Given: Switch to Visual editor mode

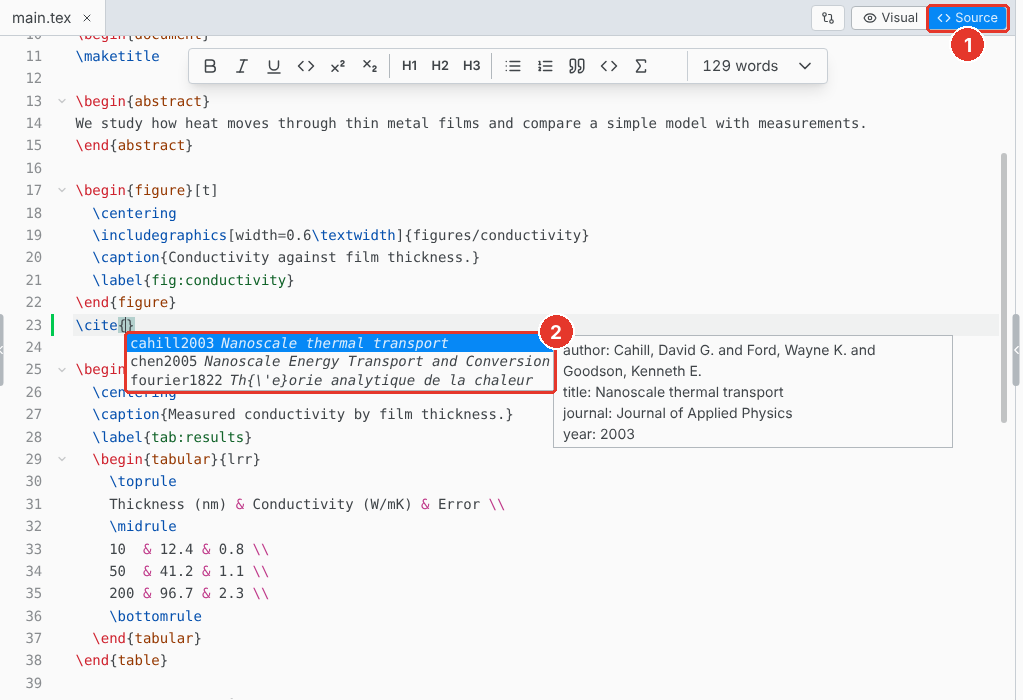Looking at the screenshot, I should (890, 18).
